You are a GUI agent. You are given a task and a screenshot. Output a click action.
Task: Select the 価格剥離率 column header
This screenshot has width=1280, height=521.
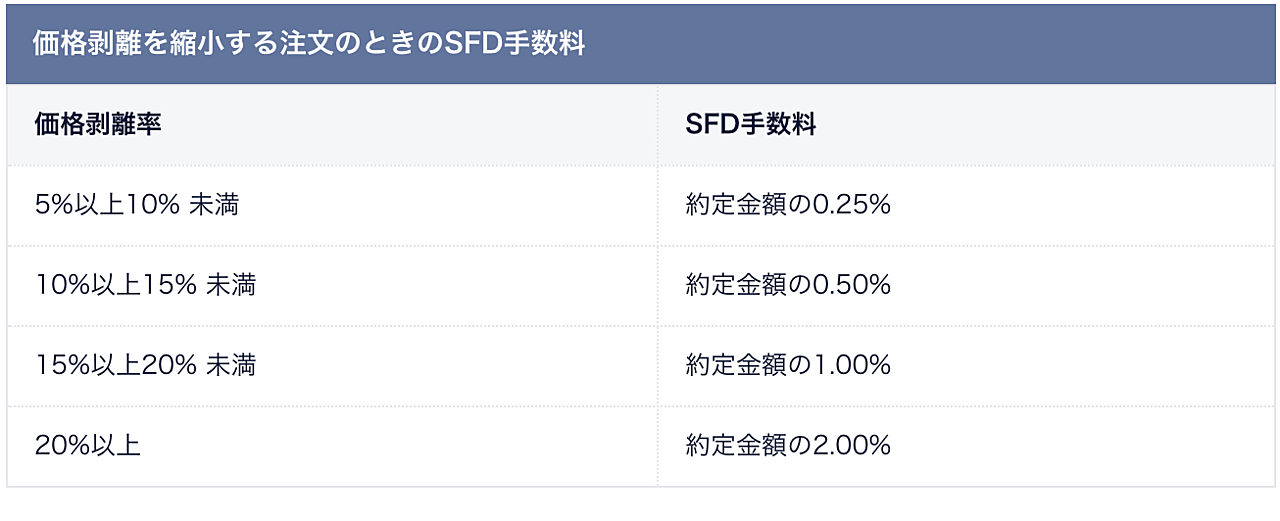click(332, 125)
